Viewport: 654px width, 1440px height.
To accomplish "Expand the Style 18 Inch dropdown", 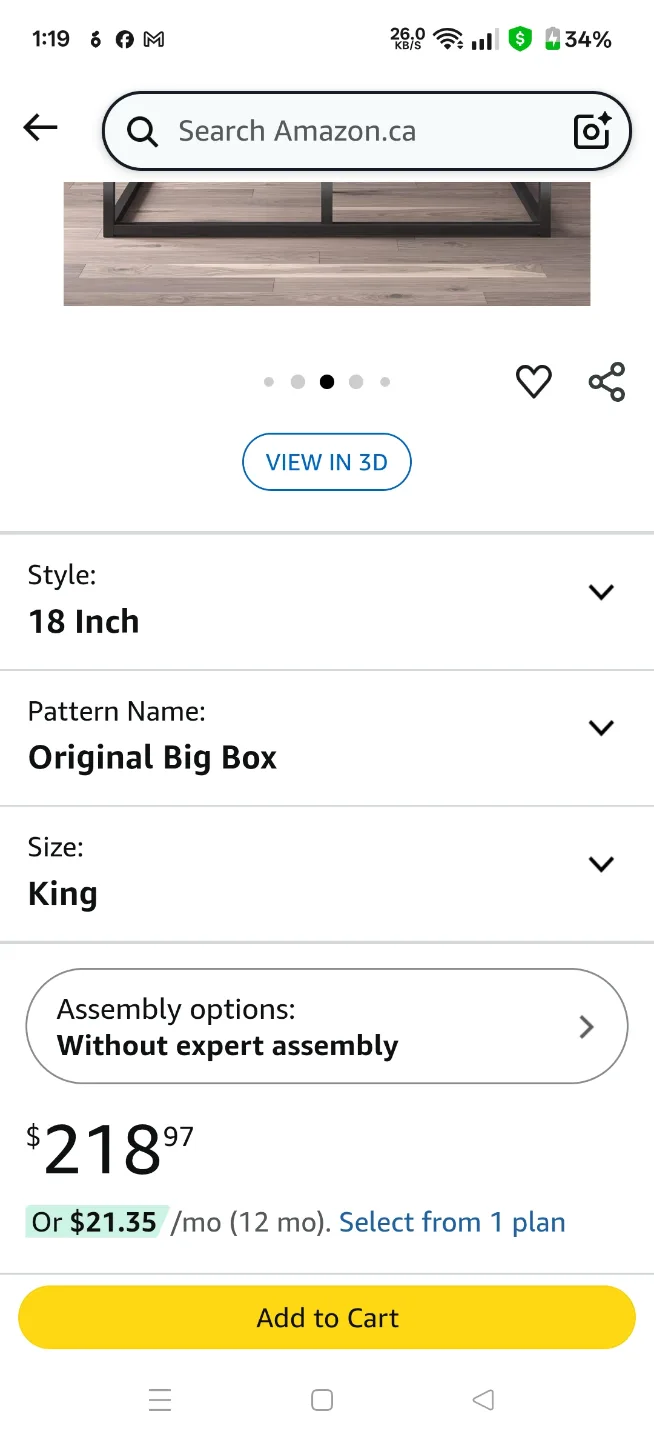I will point(601,592).
